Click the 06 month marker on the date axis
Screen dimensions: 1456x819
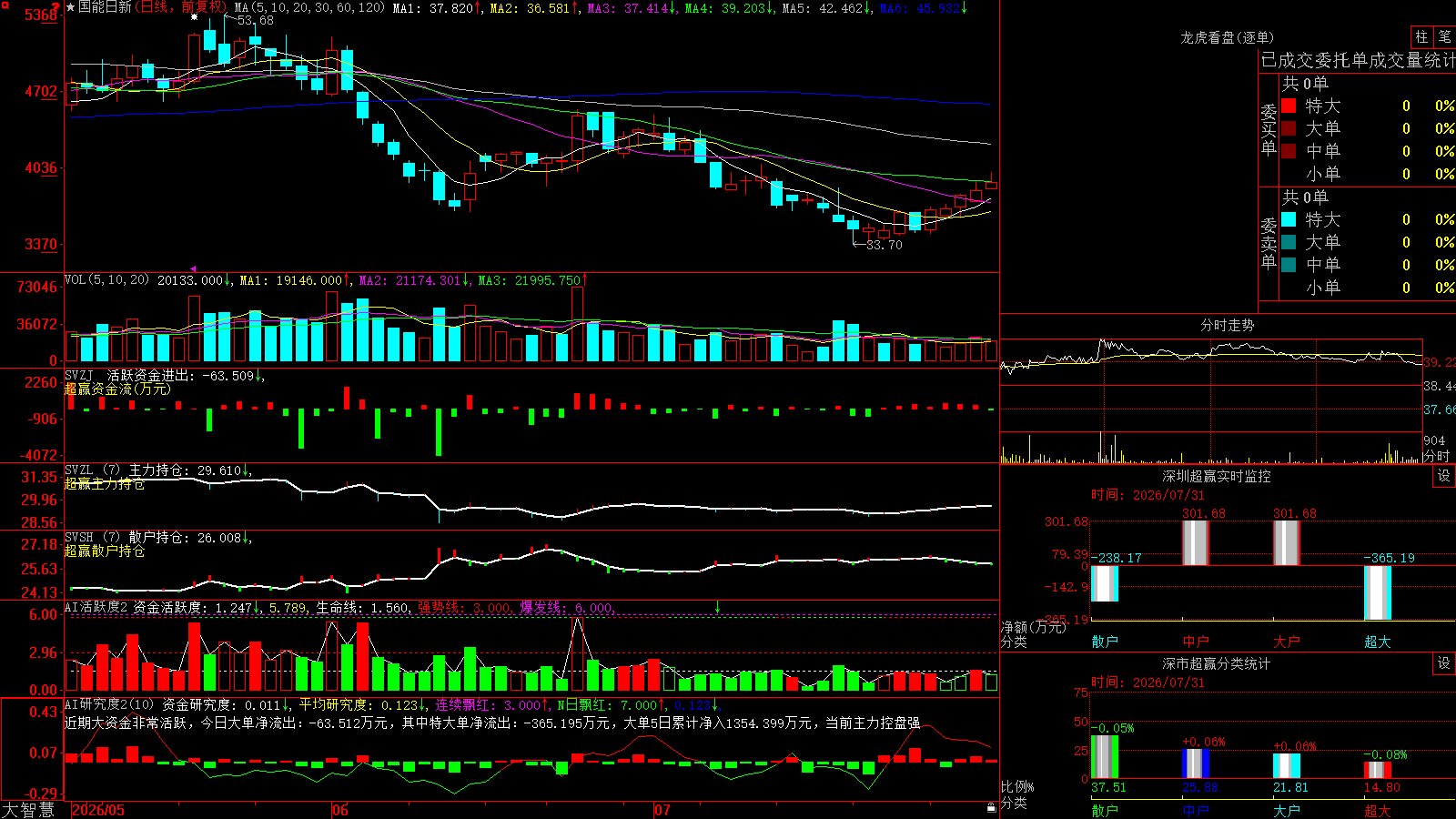(x=340, y=810)
